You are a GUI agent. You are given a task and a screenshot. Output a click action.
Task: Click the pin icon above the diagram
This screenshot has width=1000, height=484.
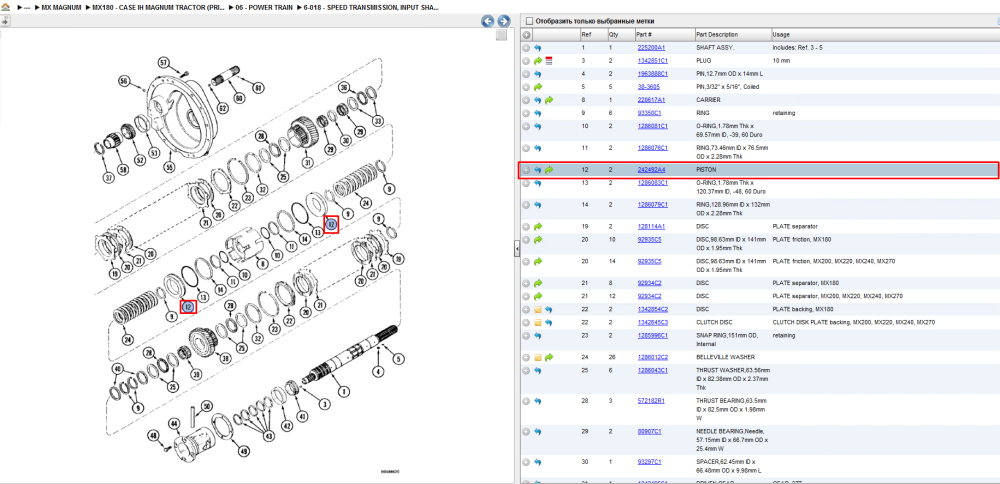(4, 21)
